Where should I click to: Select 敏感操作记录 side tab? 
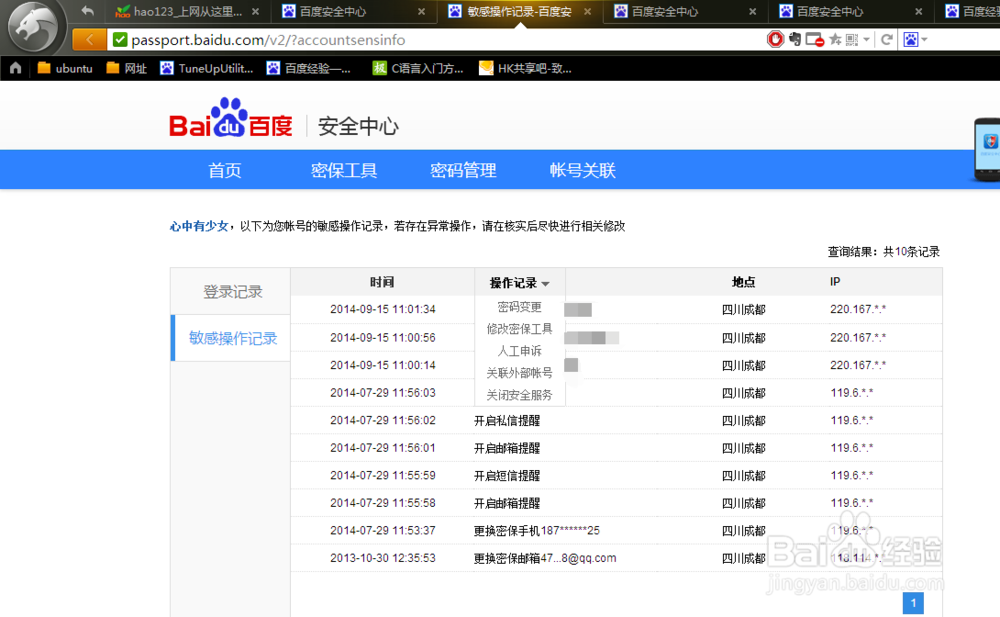[x=232, y=338]
